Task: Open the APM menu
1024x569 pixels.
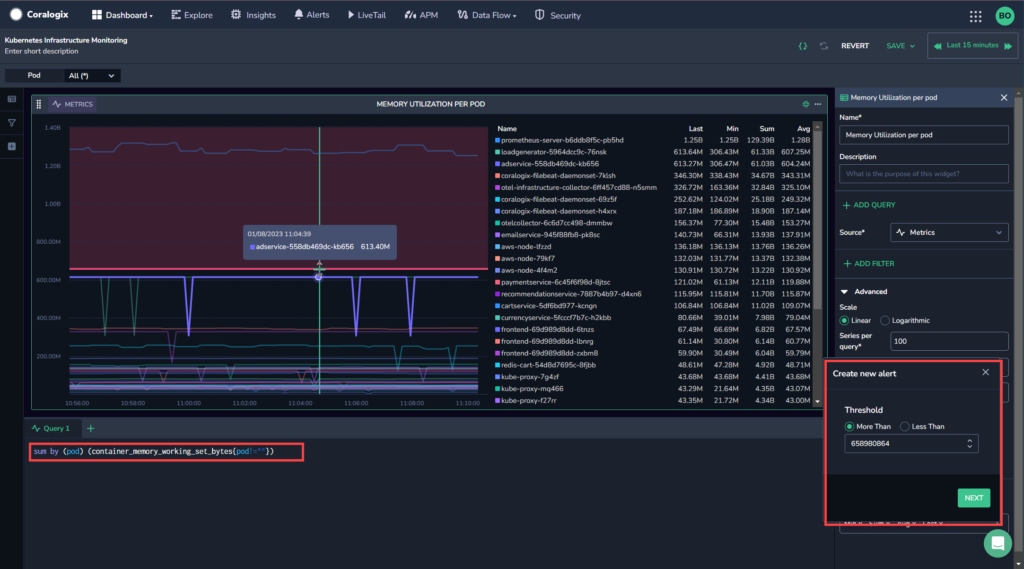Action: [x=421, y=15]
